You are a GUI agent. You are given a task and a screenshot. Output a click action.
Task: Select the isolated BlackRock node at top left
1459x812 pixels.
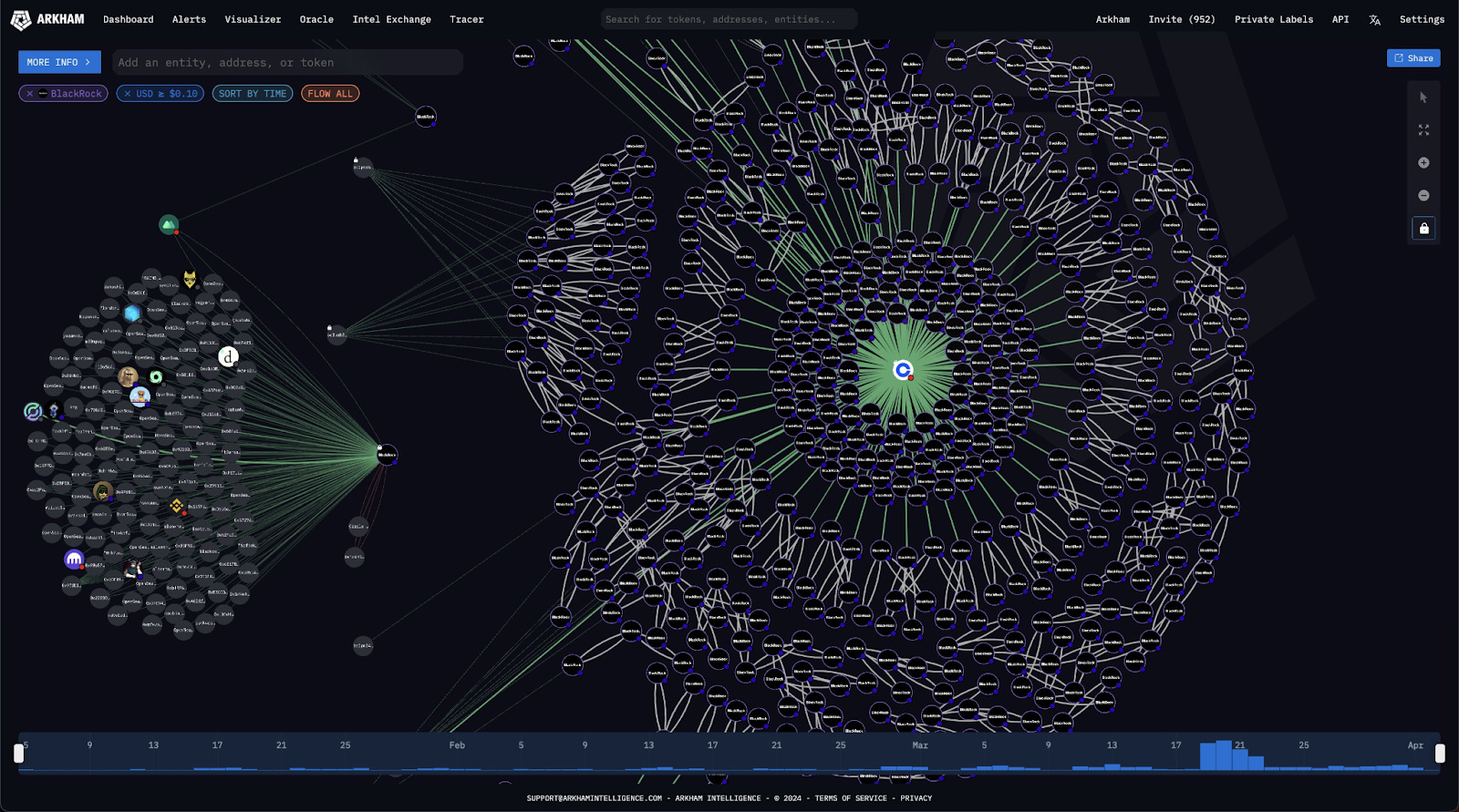coord(426,117)
